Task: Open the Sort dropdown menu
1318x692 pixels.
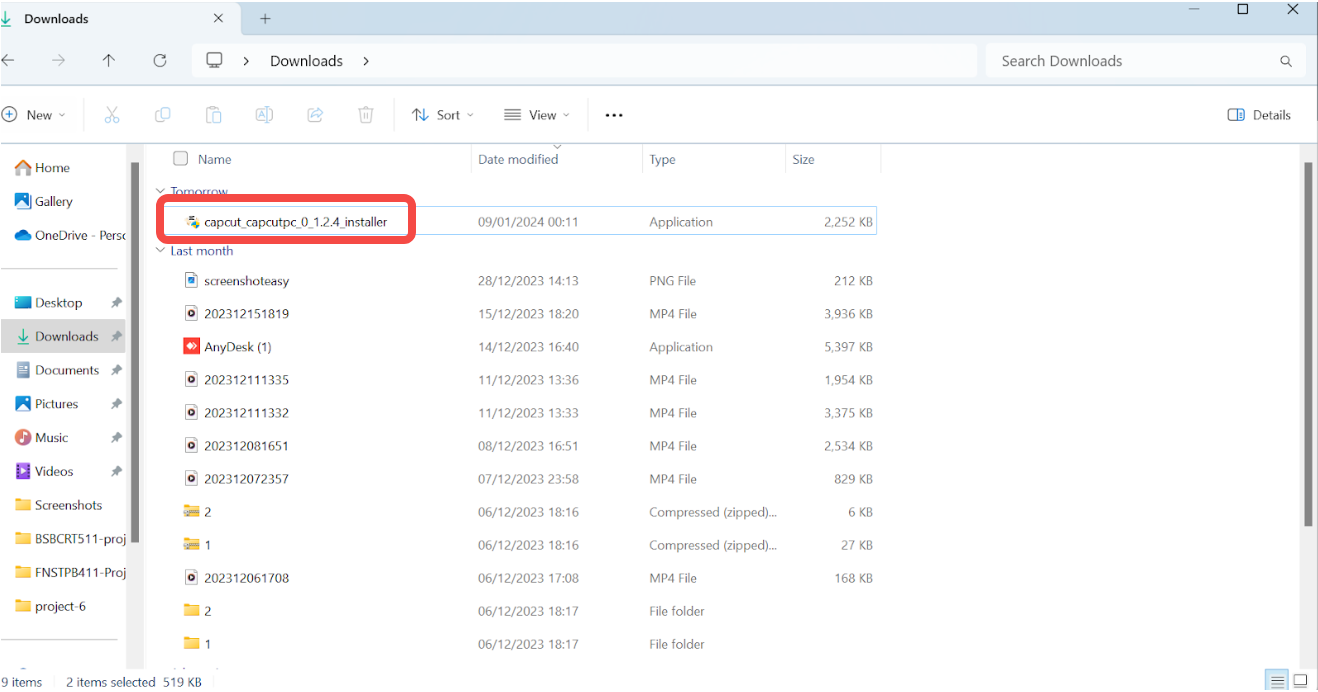Action: pos(443,115)
